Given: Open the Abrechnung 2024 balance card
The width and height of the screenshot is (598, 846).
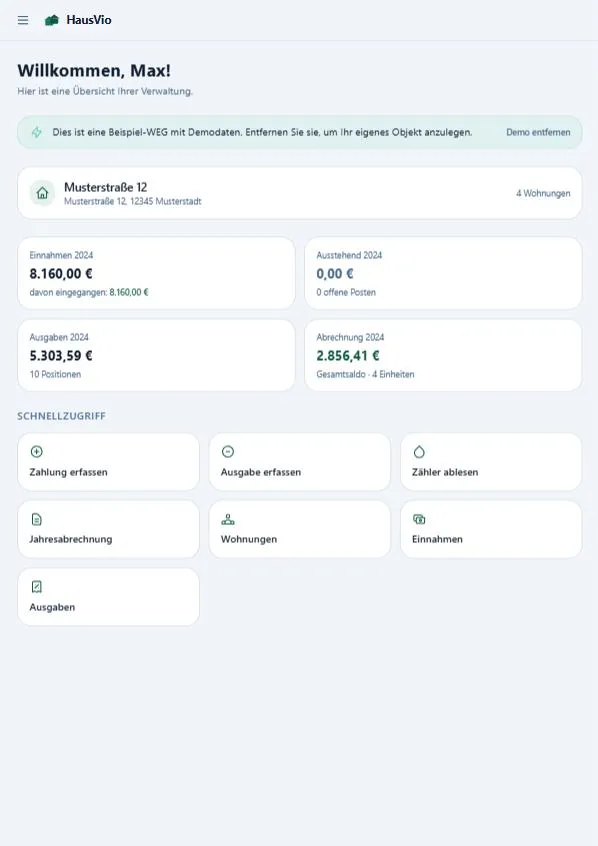Looking at the screenshot, I should coord(443,355).
